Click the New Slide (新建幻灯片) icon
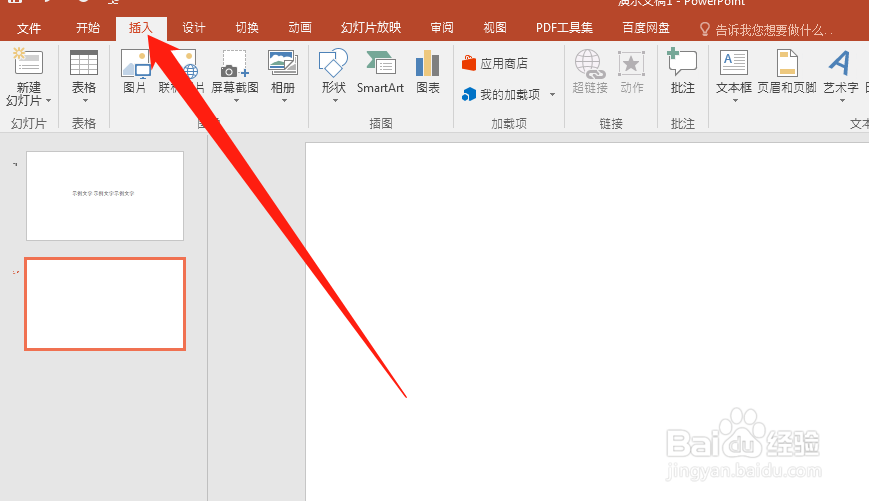This screenshot has width=869, height=501. (x=28, y=62)
